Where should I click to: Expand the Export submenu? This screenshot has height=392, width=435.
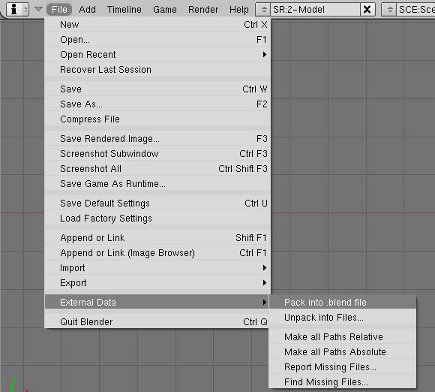(158, 283)
